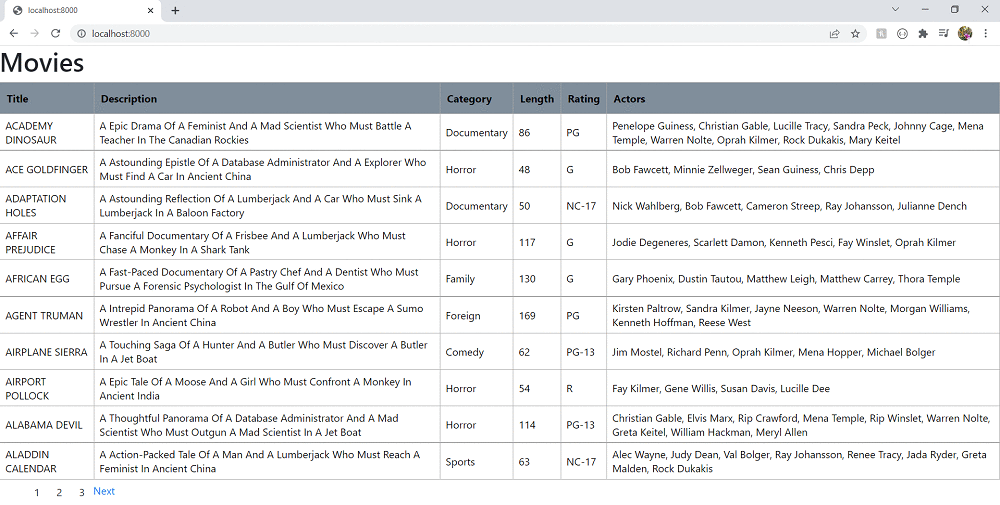Click the grey square extension icon
This screenshot has width=1000, height=505.
pyautogui.click(x=881, y=34)
